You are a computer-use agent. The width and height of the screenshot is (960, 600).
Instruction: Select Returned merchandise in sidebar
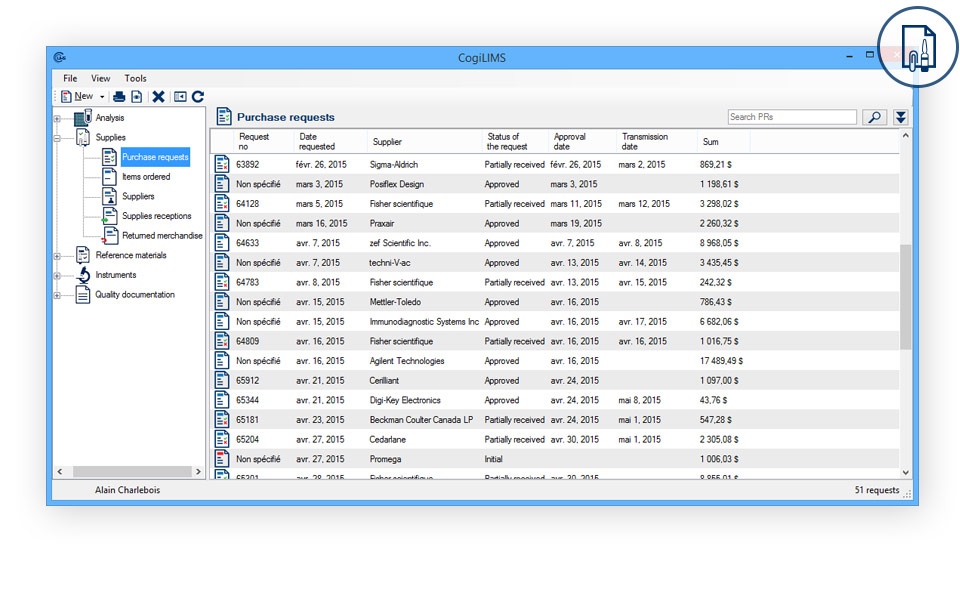tap(162, 236)
